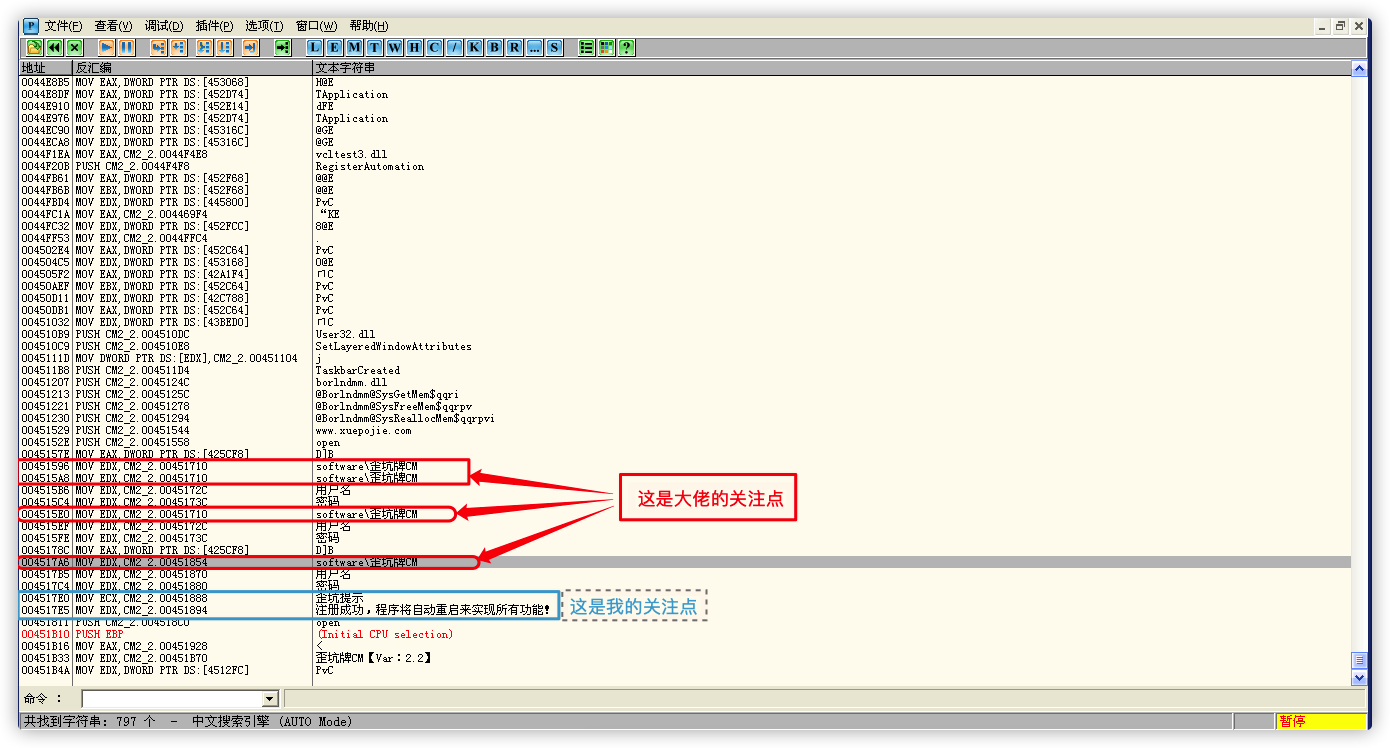Show Breakpoints window using B button
1390x748 pixels.
pos(494,47)
